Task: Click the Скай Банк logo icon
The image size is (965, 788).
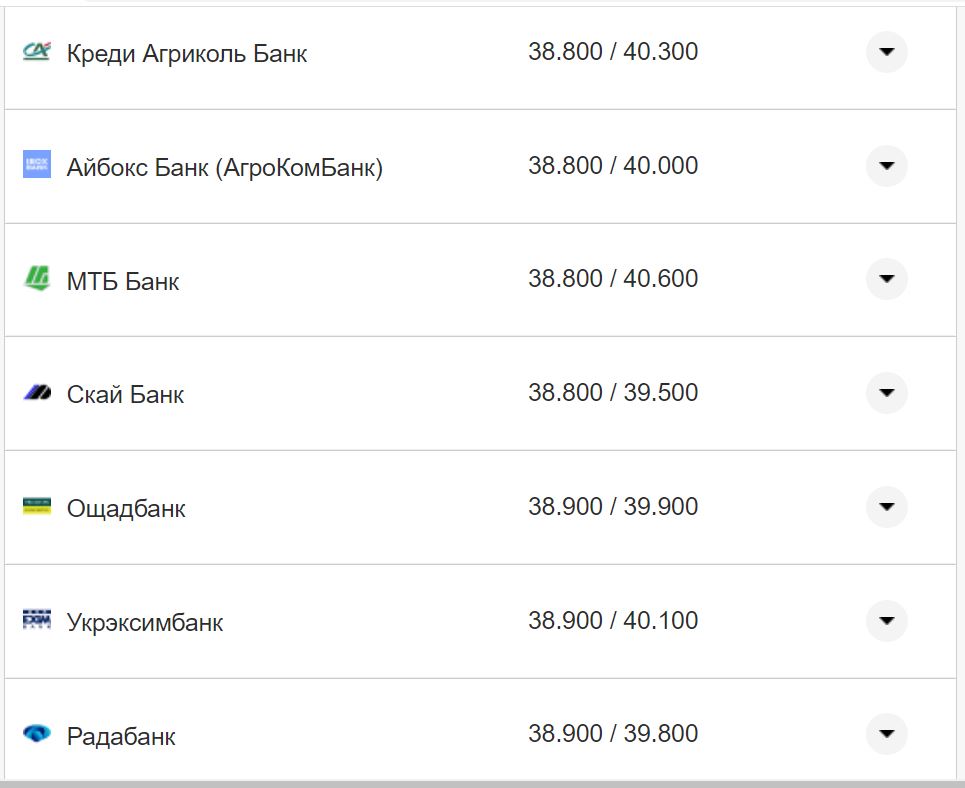Action: [x=36, y=393]
